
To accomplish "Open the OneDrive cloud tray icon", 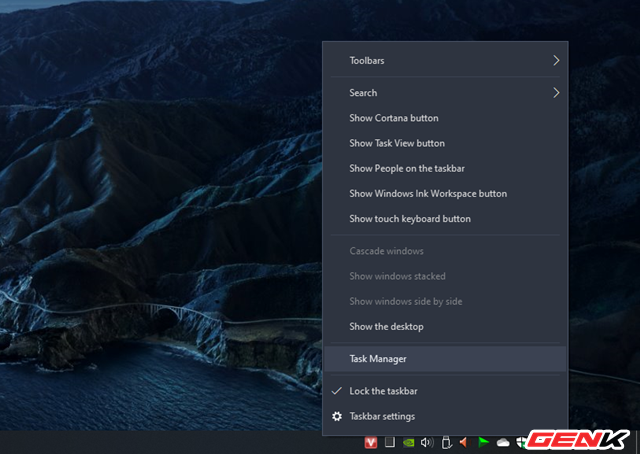I will tap(503, 442).
